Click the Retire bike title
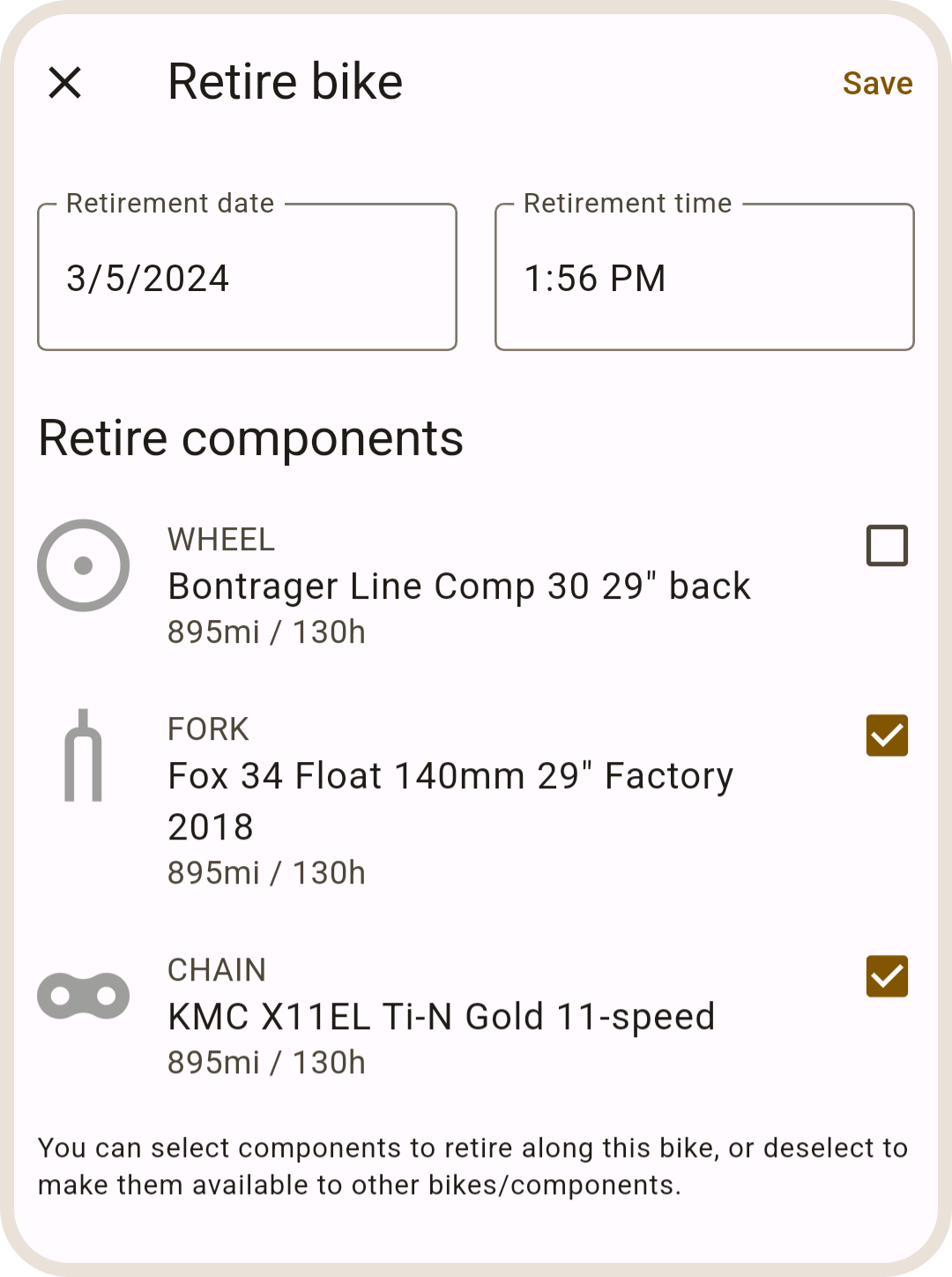Image resolution: width=952 pixels, height=1277 pixels. (x=285, y=82)
